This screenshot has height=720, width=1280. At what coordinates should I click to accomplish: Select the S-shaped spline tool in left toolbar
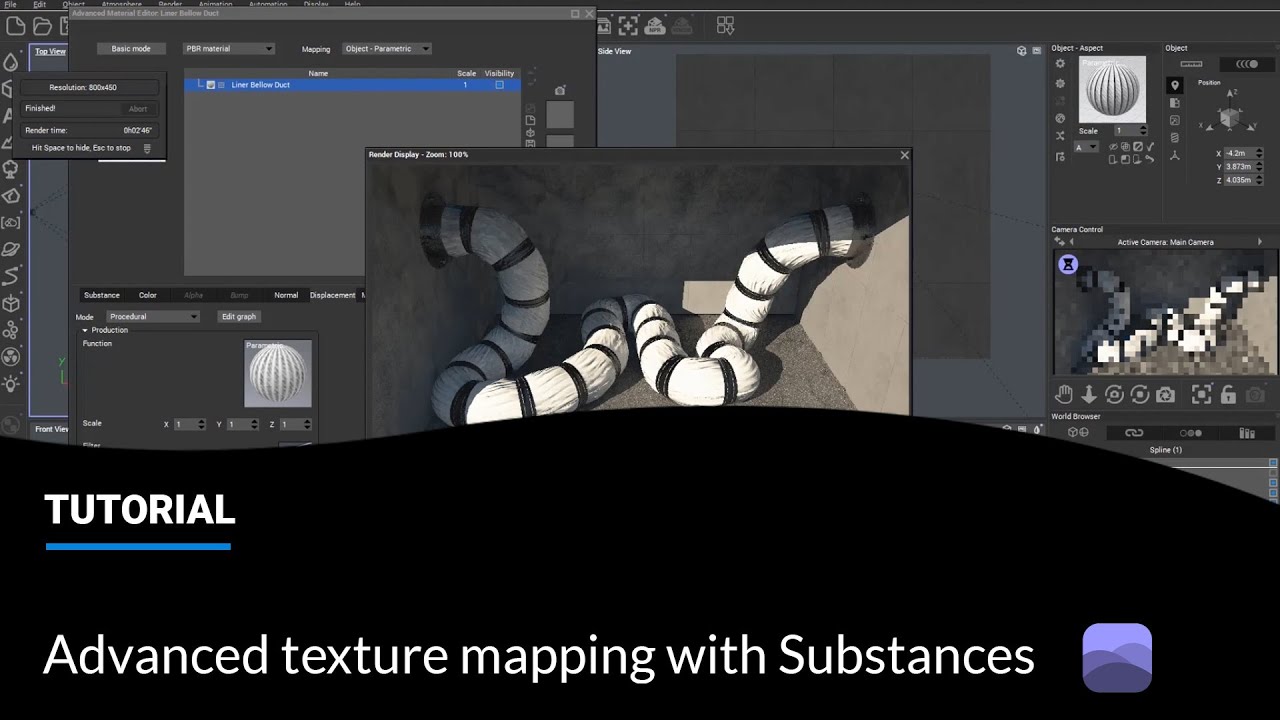click(x=11, y=276)
